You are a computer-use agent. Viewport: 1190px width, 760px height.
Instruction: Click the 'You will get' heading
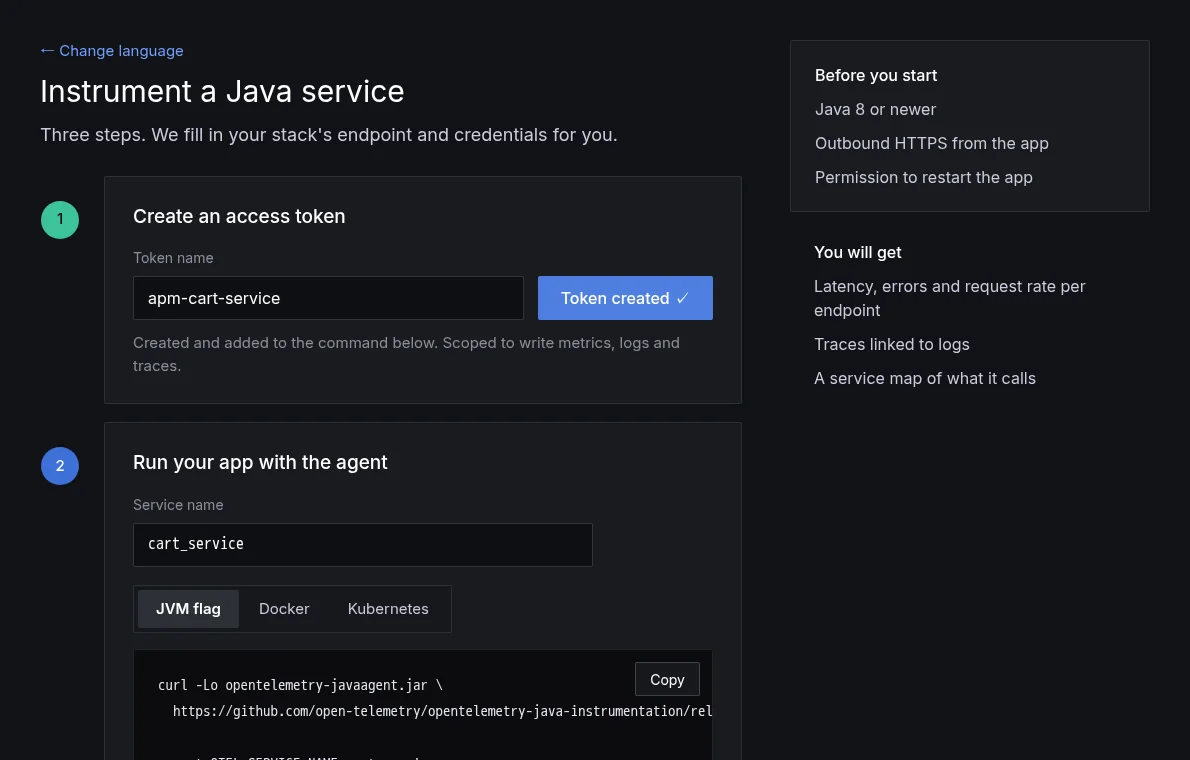(x=858, y=252)
